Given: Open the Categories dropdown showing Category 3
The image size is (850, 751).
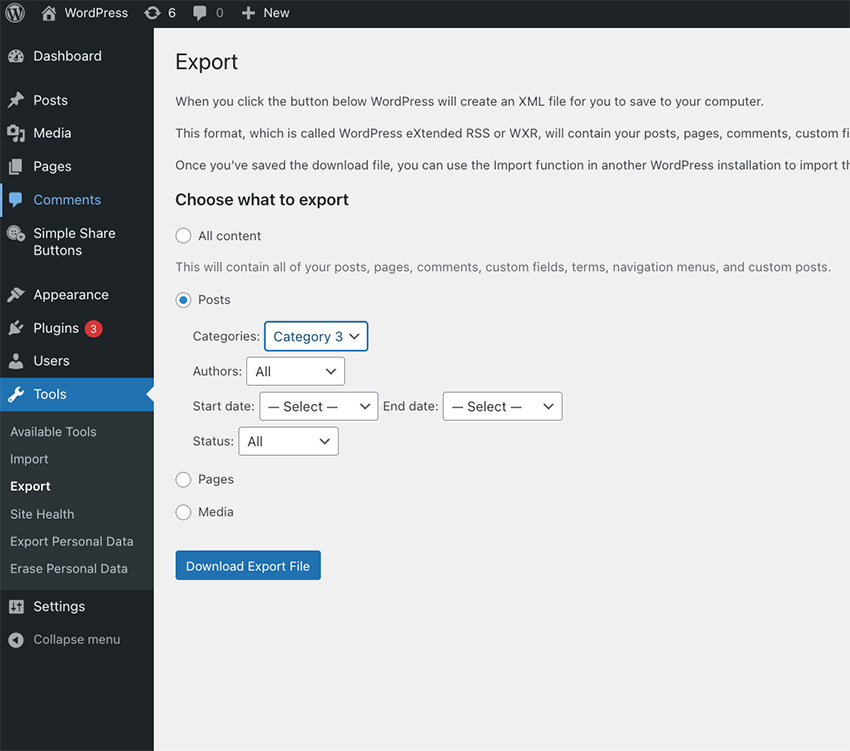Looking at the screenshot, I should tap(315, 336).
